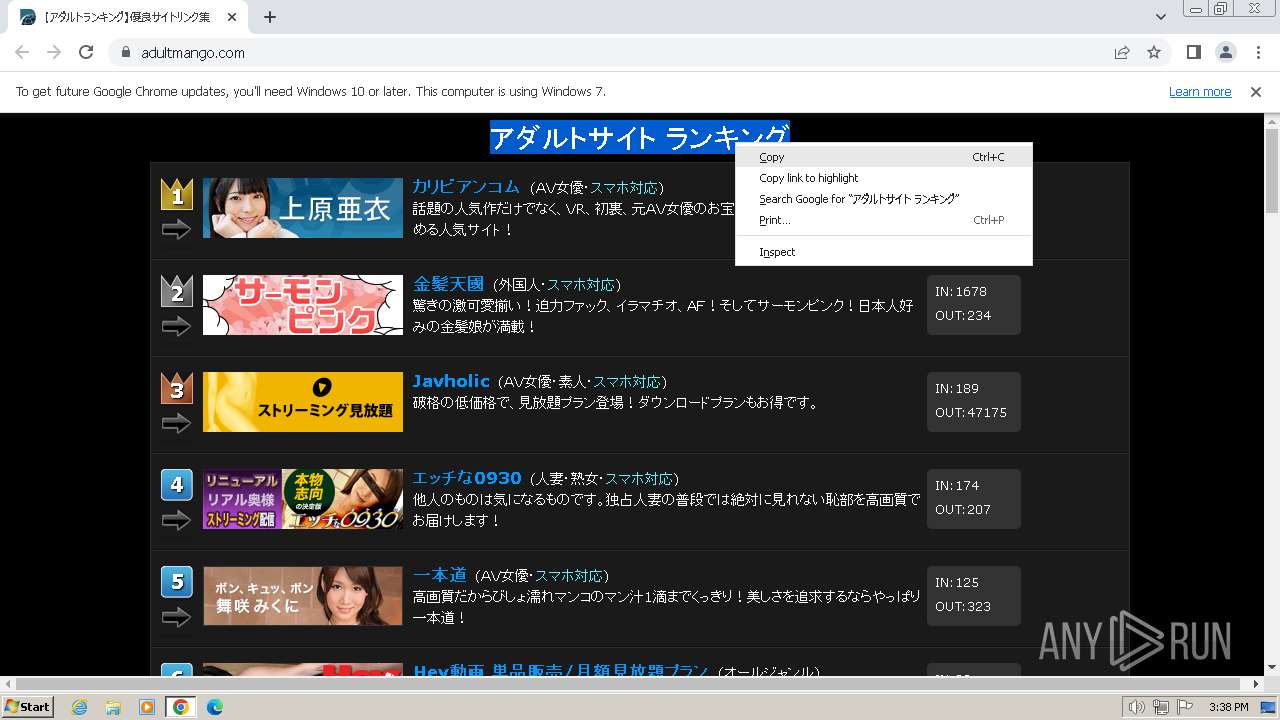Open Windows Media Player taskbar icon
This screenshot has width=1280, height=720.
coord(147,707)
